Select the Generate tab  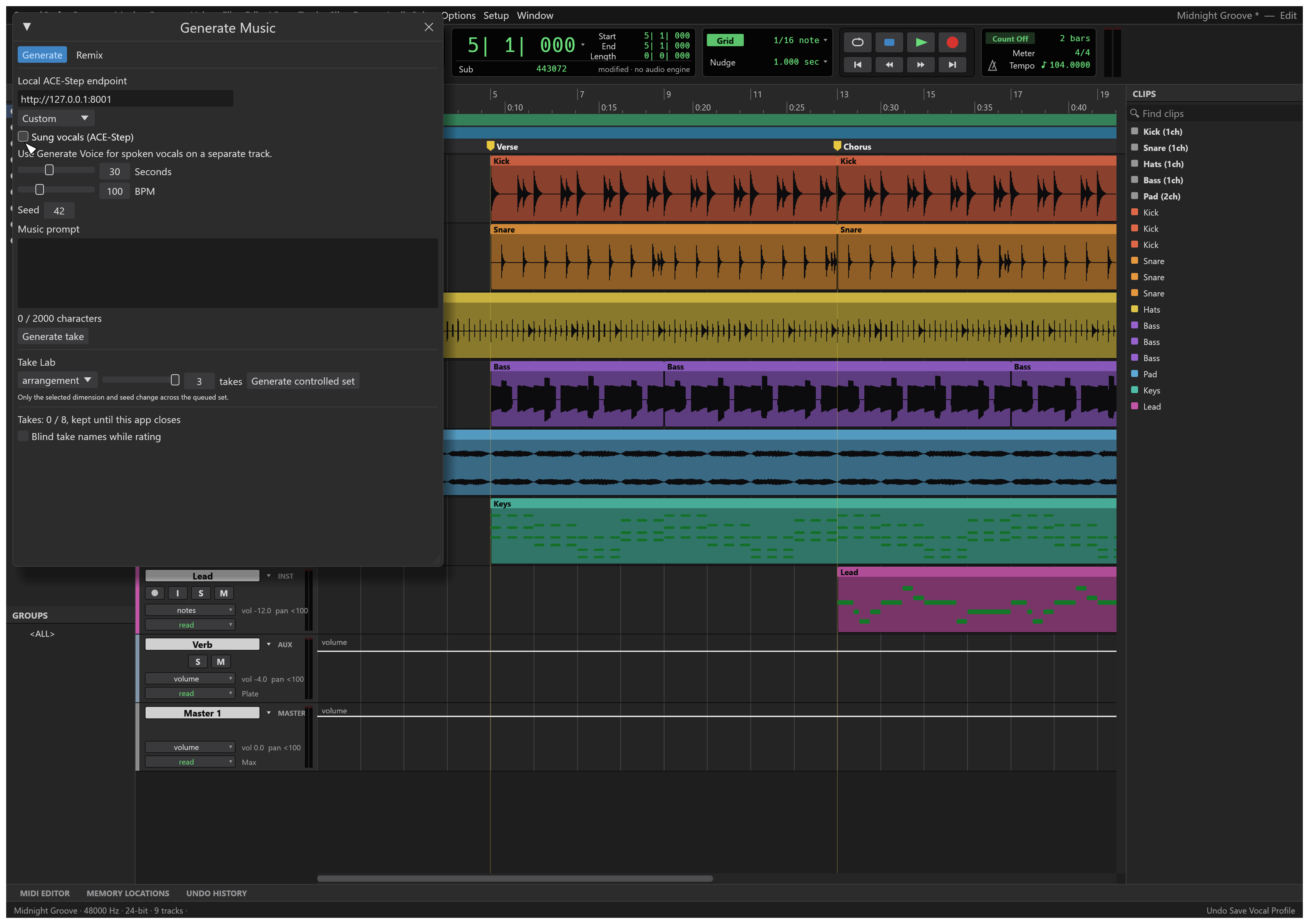click(x=42, y=55)
